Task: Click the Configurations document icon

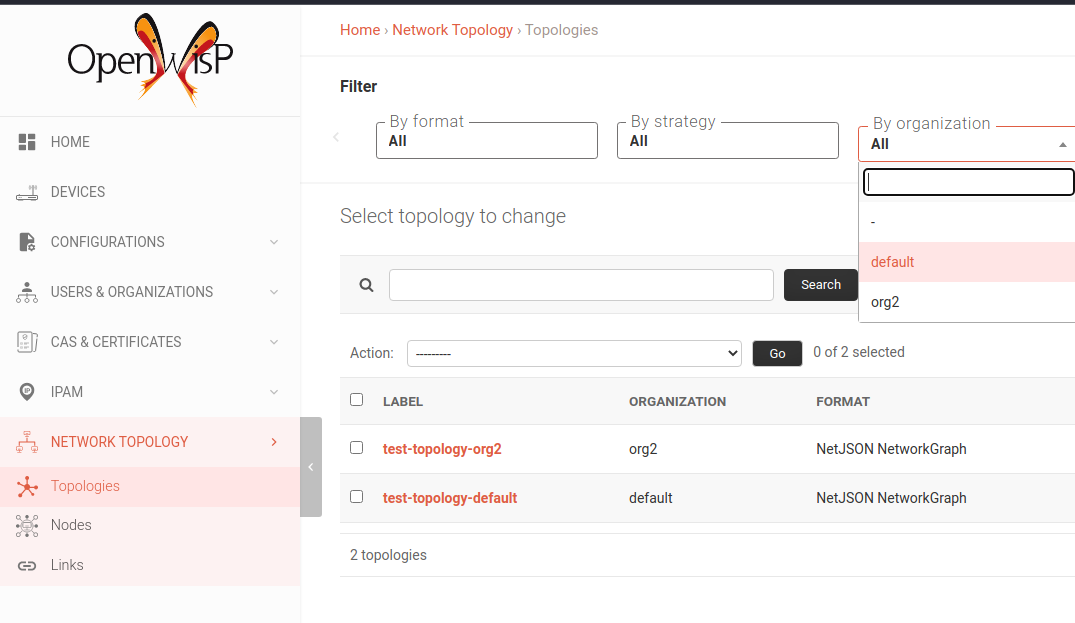Action: click(27, 241)
